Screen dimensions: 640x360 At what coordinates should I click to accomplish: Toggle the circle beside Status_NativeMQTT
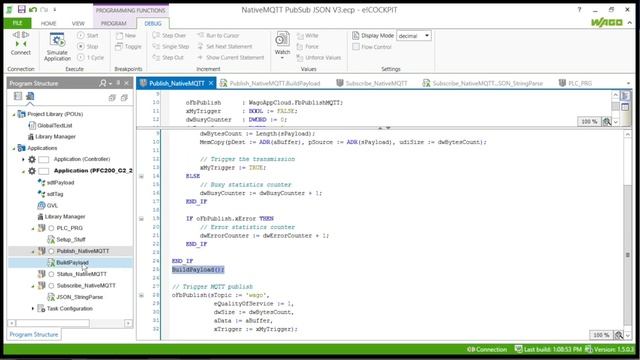tap(51, 274)
